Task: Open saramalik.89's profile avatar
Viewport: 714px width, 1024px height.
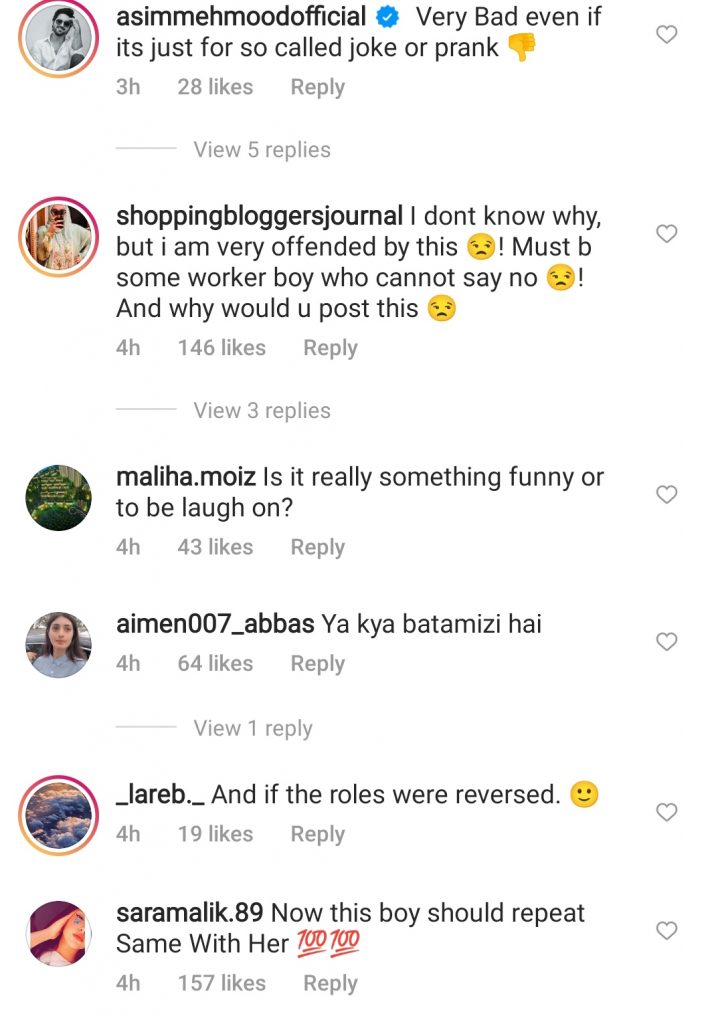Action: click(57, 930)
